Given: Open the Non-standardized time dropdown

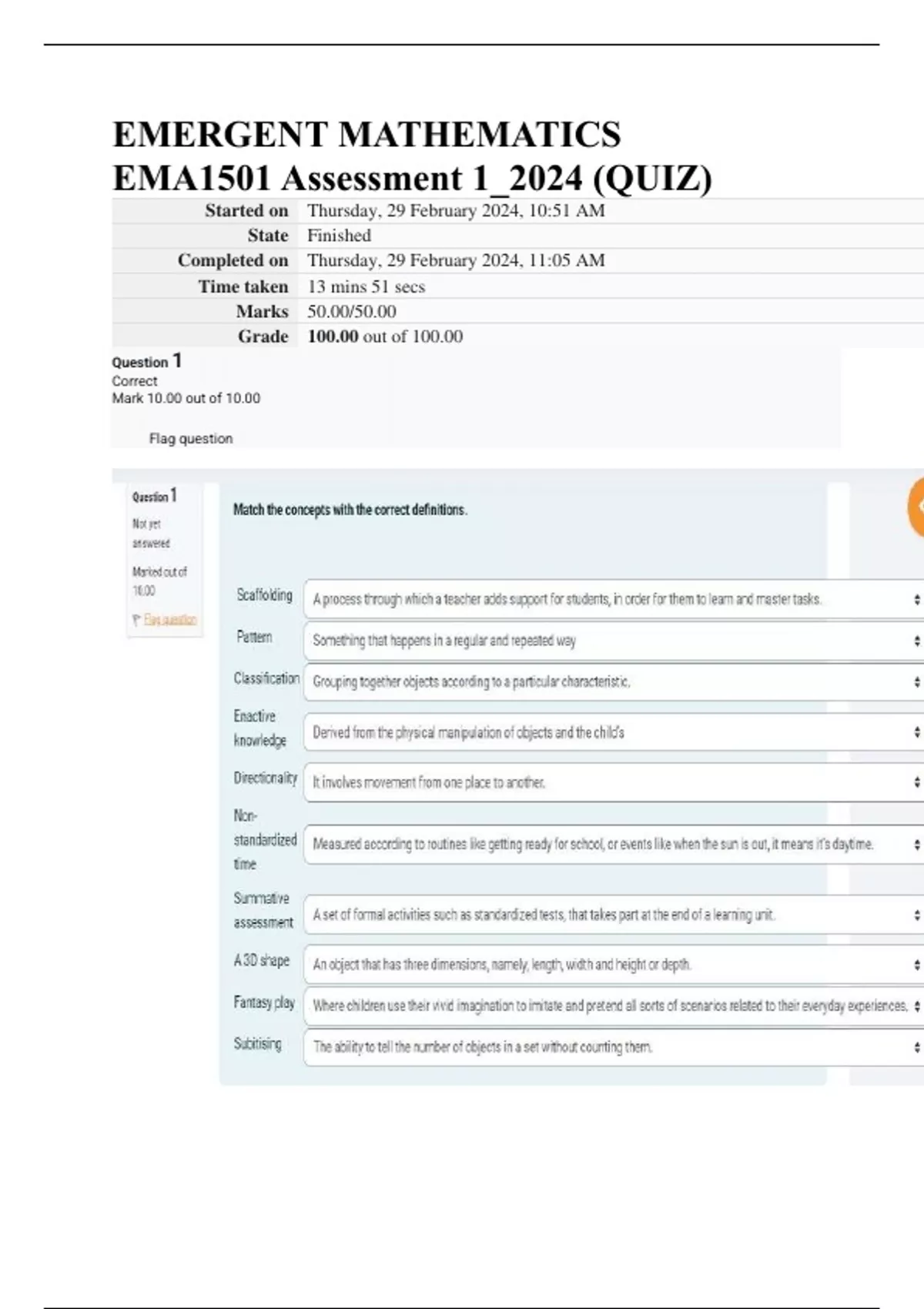Looking at the screenshot, I should coord(612,844).
